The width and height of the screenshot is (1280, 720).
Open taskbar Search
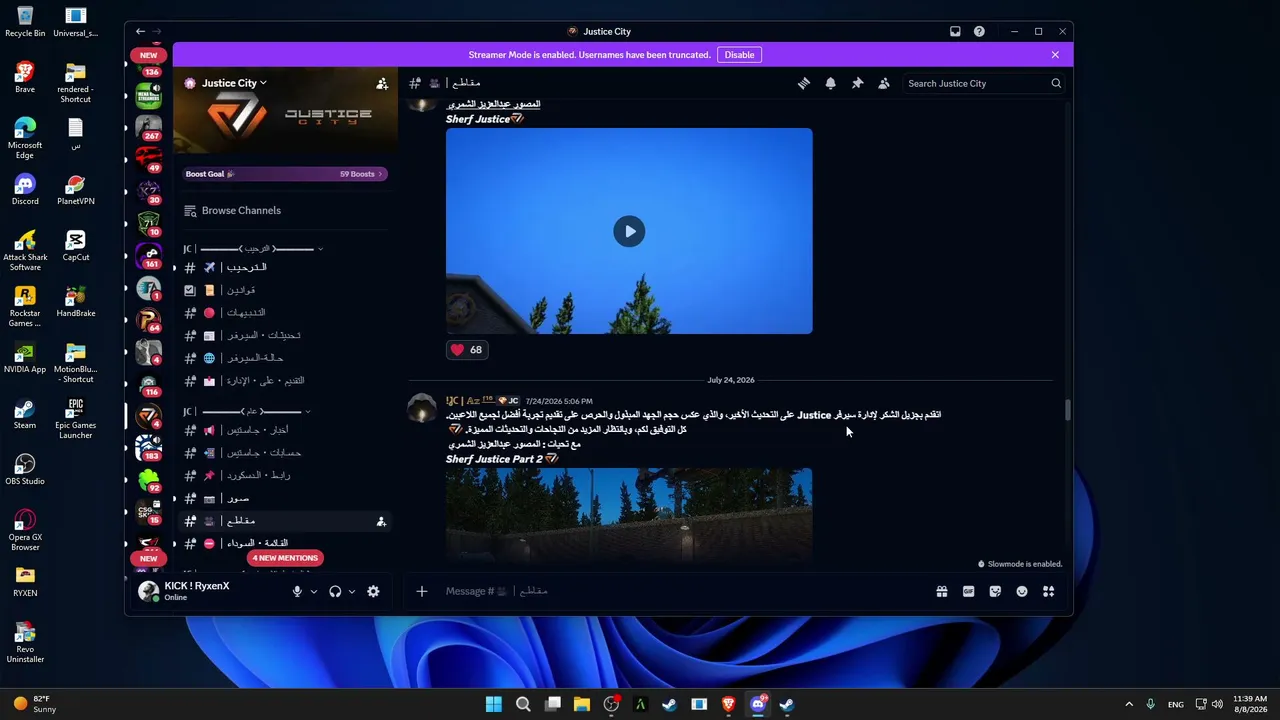[x=523, y=704]
